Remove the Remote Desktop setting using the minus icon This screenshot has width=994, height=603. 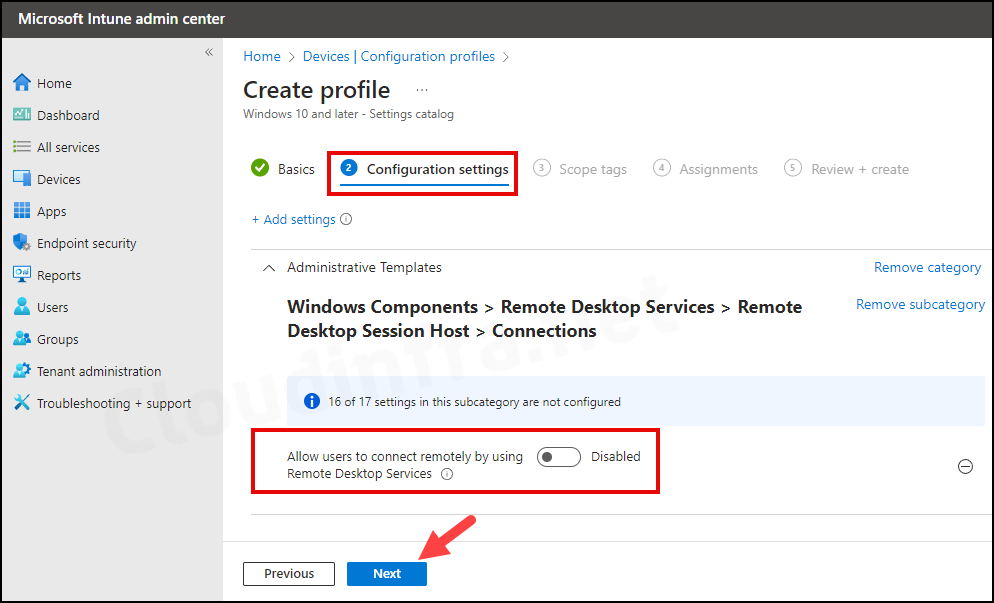[x=965, y=466]
